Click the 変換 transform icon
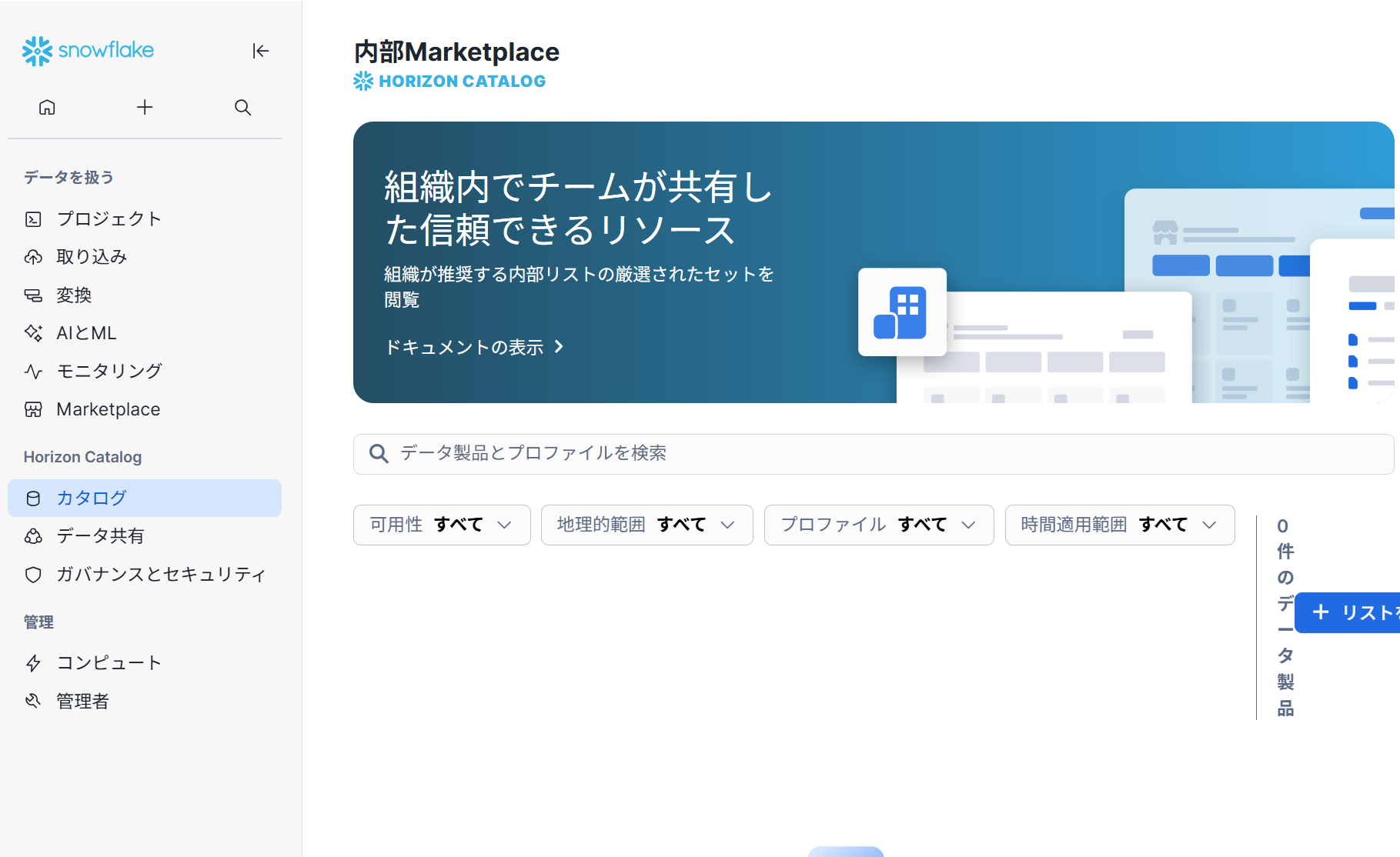Screen dimensions: 1400x857 [33, 295]
